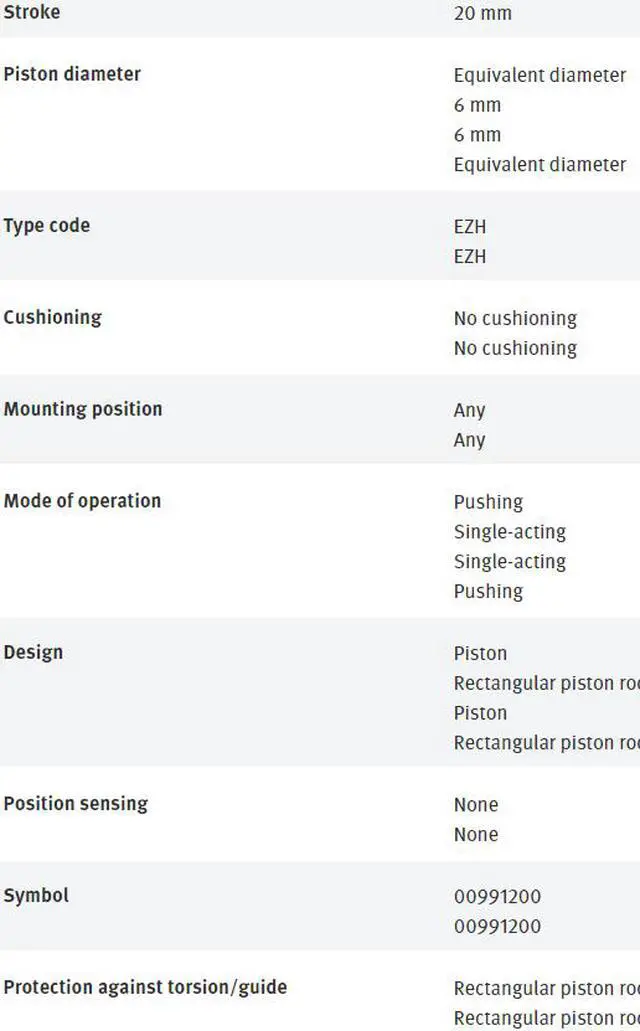Select the first No cushioning value

point(515,319)
